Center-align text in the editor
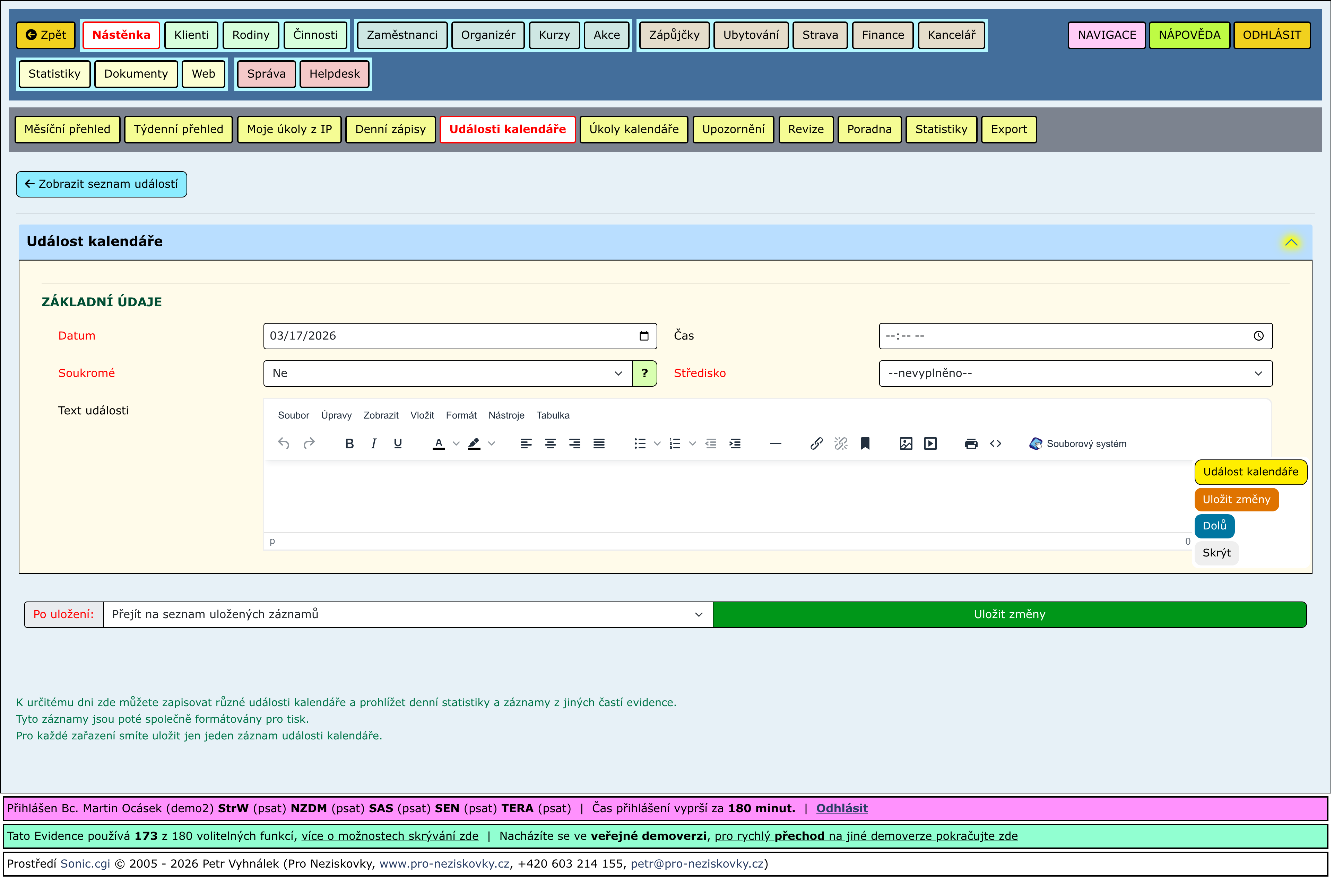Image resolution: width=1334 pixels, height=896 pixels. click(551, 444)
